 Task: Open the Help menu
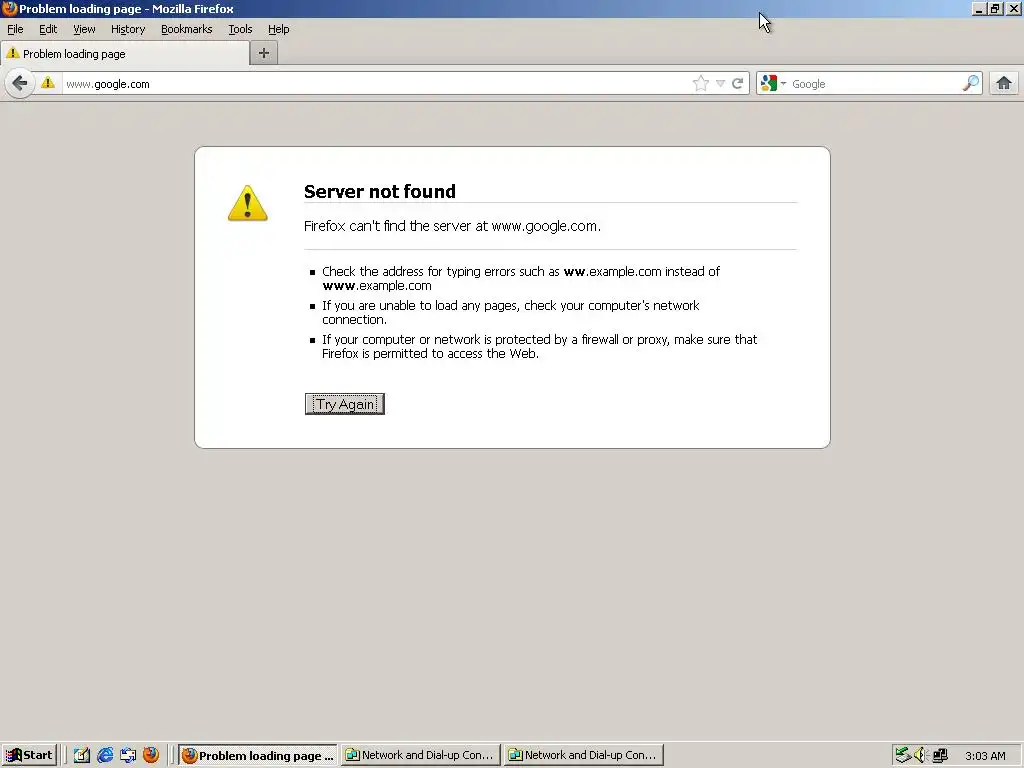(278, 29)
